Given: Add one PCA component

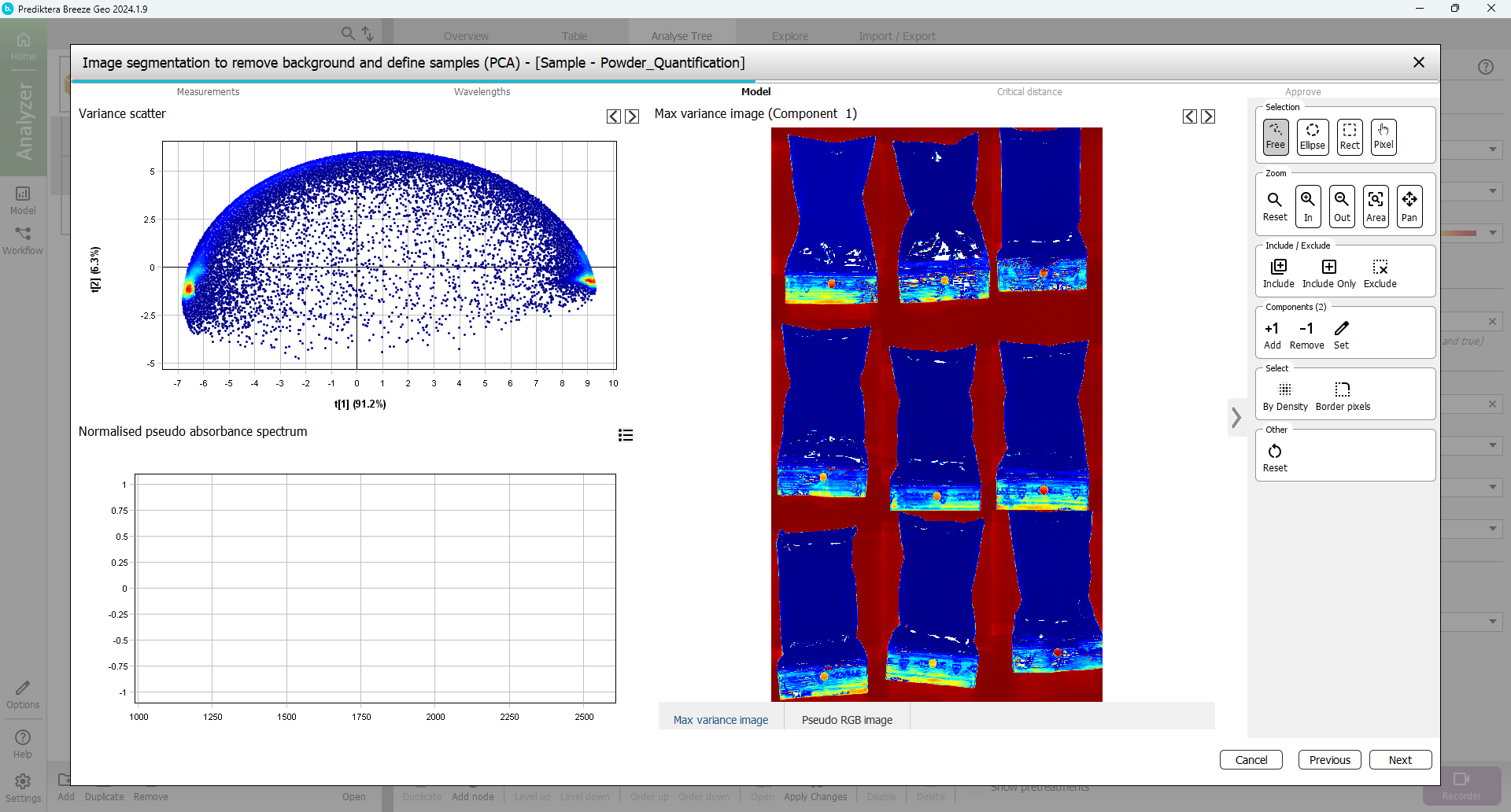Looking at the screenshot, I should 1272,334.
